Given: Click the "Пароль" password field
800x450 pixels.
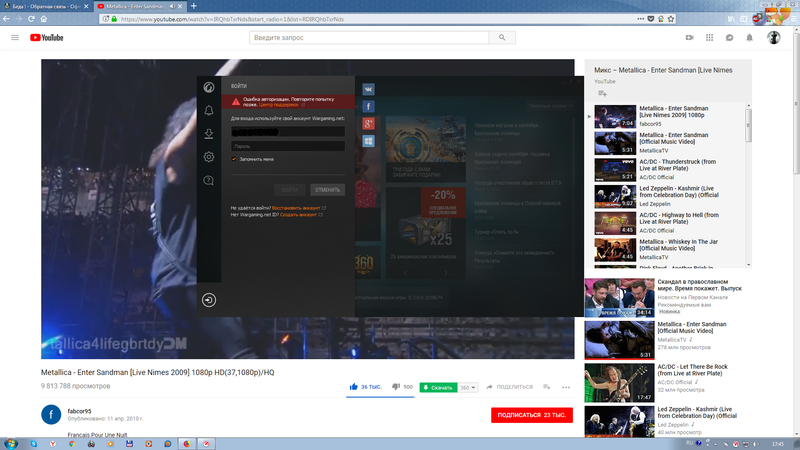Looking at the screenshot, I should [288, 146].
